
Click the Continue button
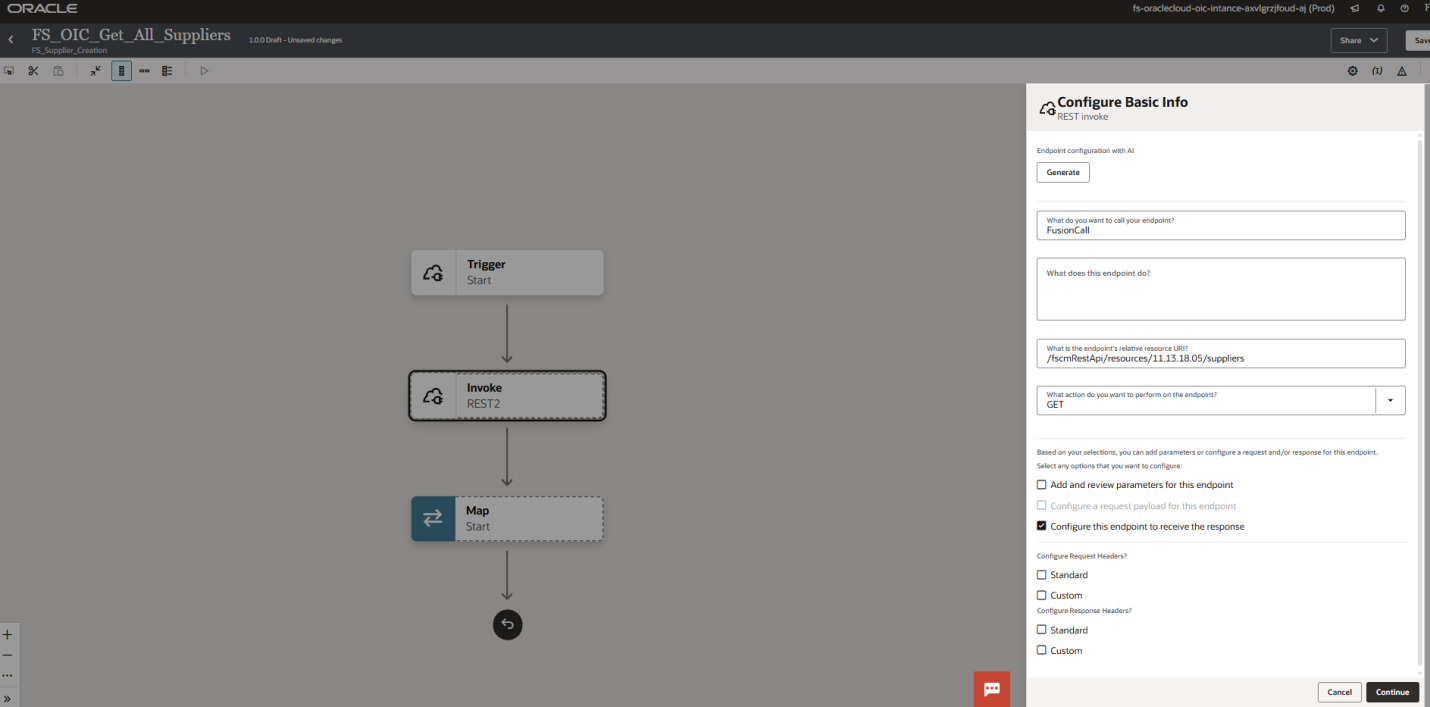pos(1392,692)
